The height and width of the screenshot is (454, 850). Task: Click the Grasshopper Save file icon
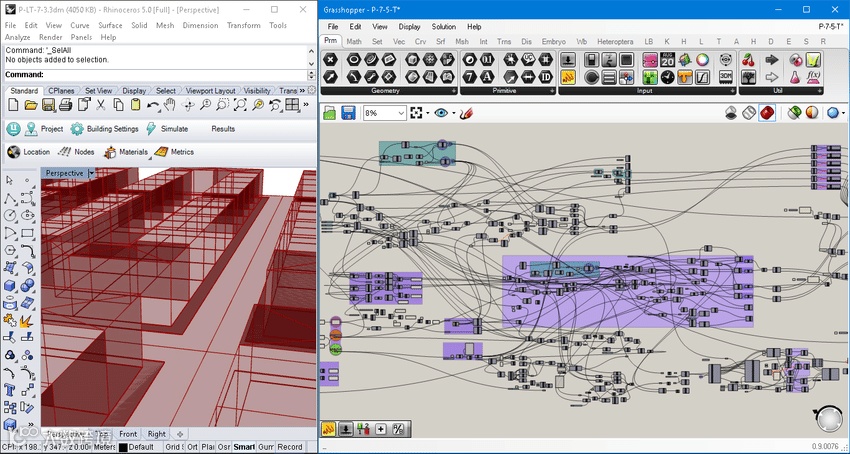tap(348, 113)
